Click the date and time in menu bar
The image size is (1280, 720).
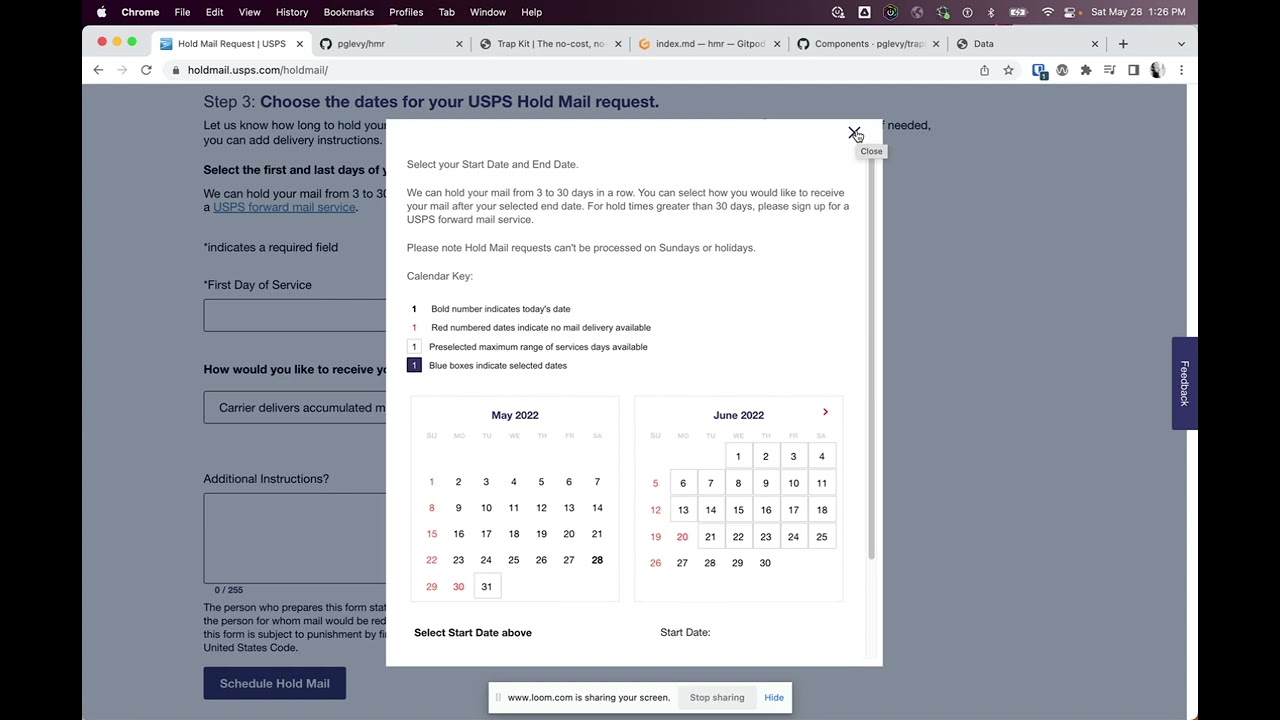point(1138,12)
